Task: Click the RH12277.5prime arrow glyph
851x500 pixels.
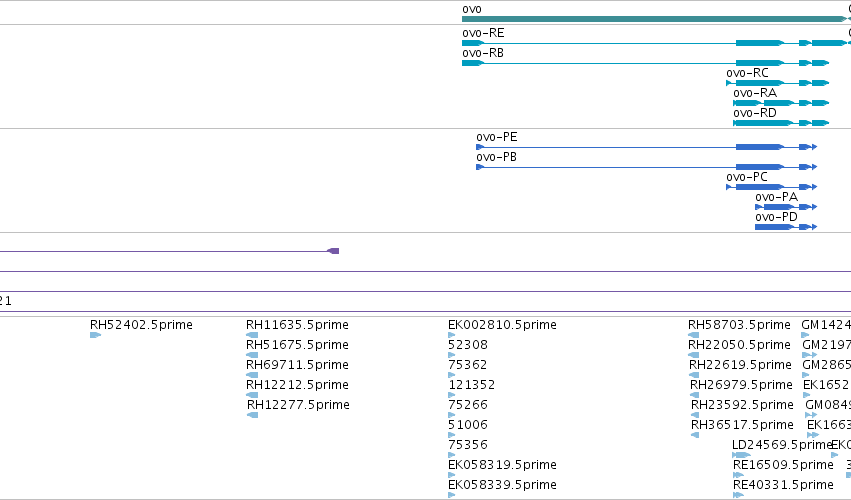Action: tap(252, 415)
